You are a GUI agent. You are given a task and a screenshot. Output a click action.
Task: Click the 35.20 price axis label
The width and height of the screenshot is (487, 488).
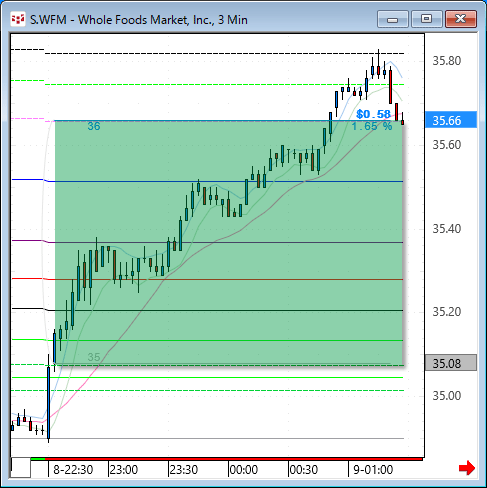tap(447, 312)
